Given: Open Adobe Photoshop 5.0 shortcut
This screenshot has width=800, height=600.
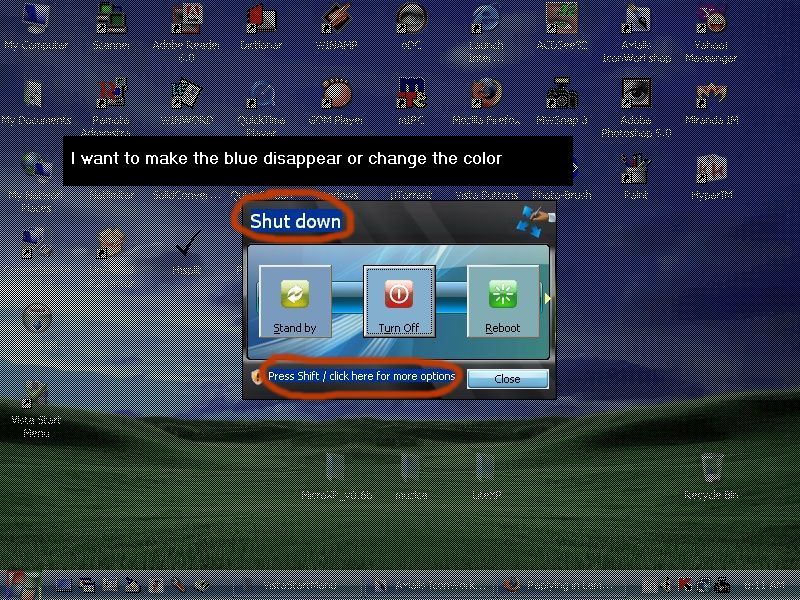Looking at the screenshot, I should [636, 107].
